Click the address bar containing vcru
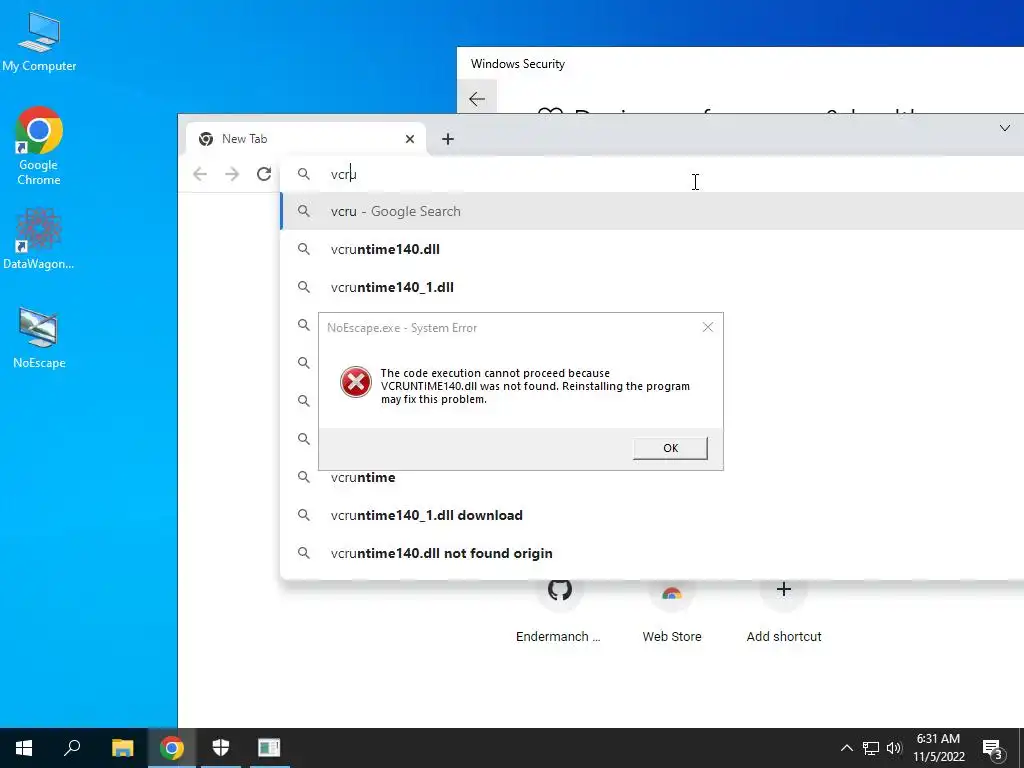The height and width of the screenshot is (768, 1024). tap(653, 174)
